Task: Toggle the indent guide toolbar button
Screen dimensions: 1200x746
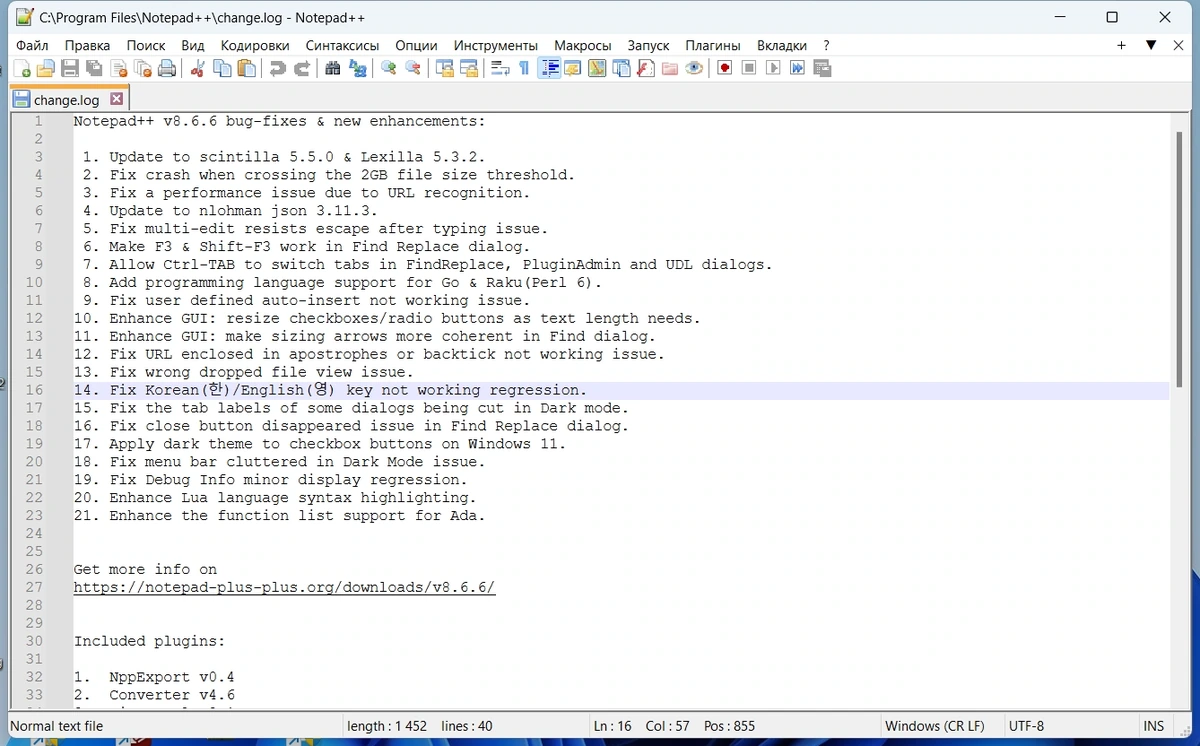Action: [549, 68]
